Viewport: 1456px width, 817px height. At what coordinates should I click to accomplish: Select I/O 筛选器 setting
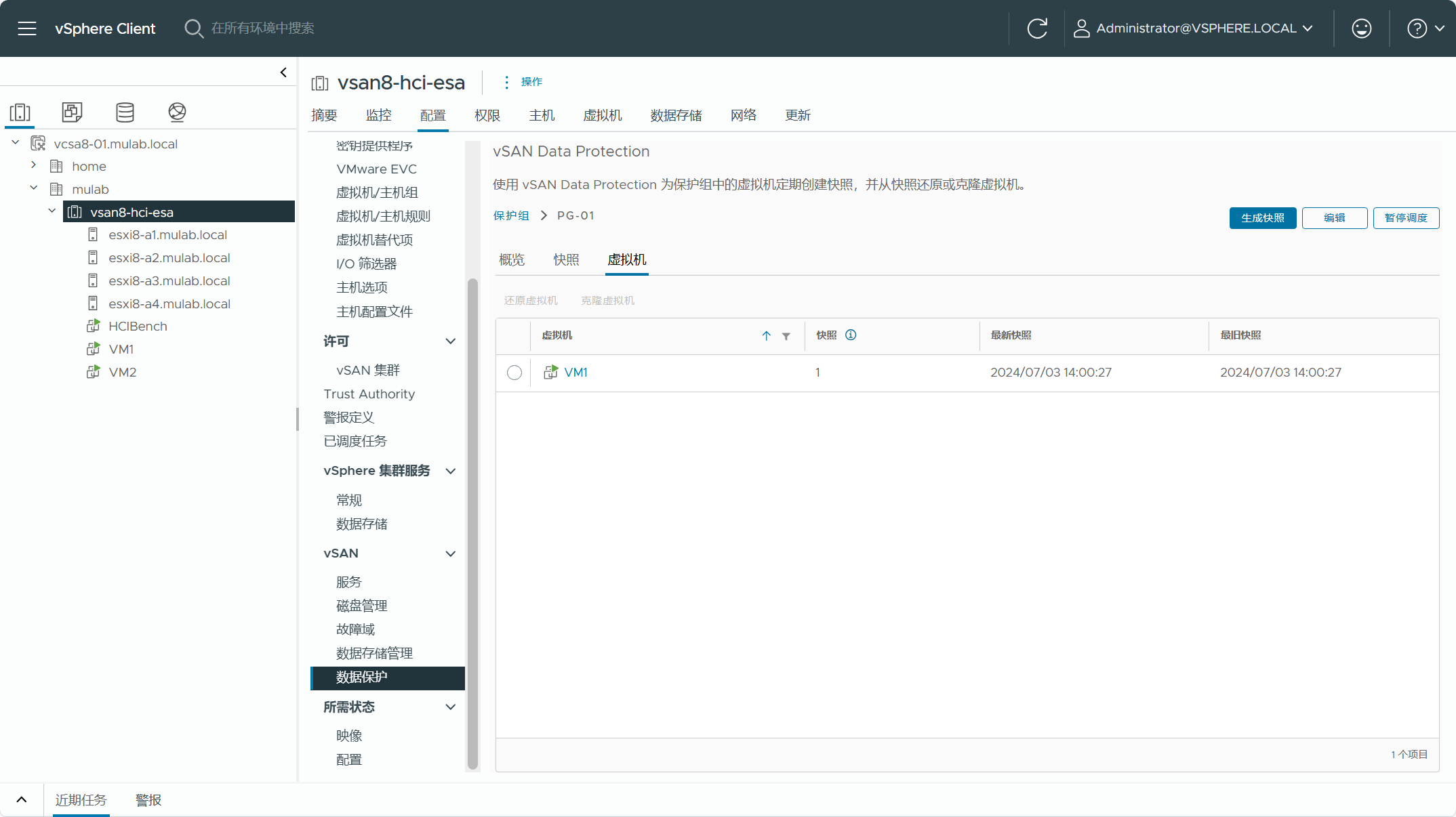[367, 264]
